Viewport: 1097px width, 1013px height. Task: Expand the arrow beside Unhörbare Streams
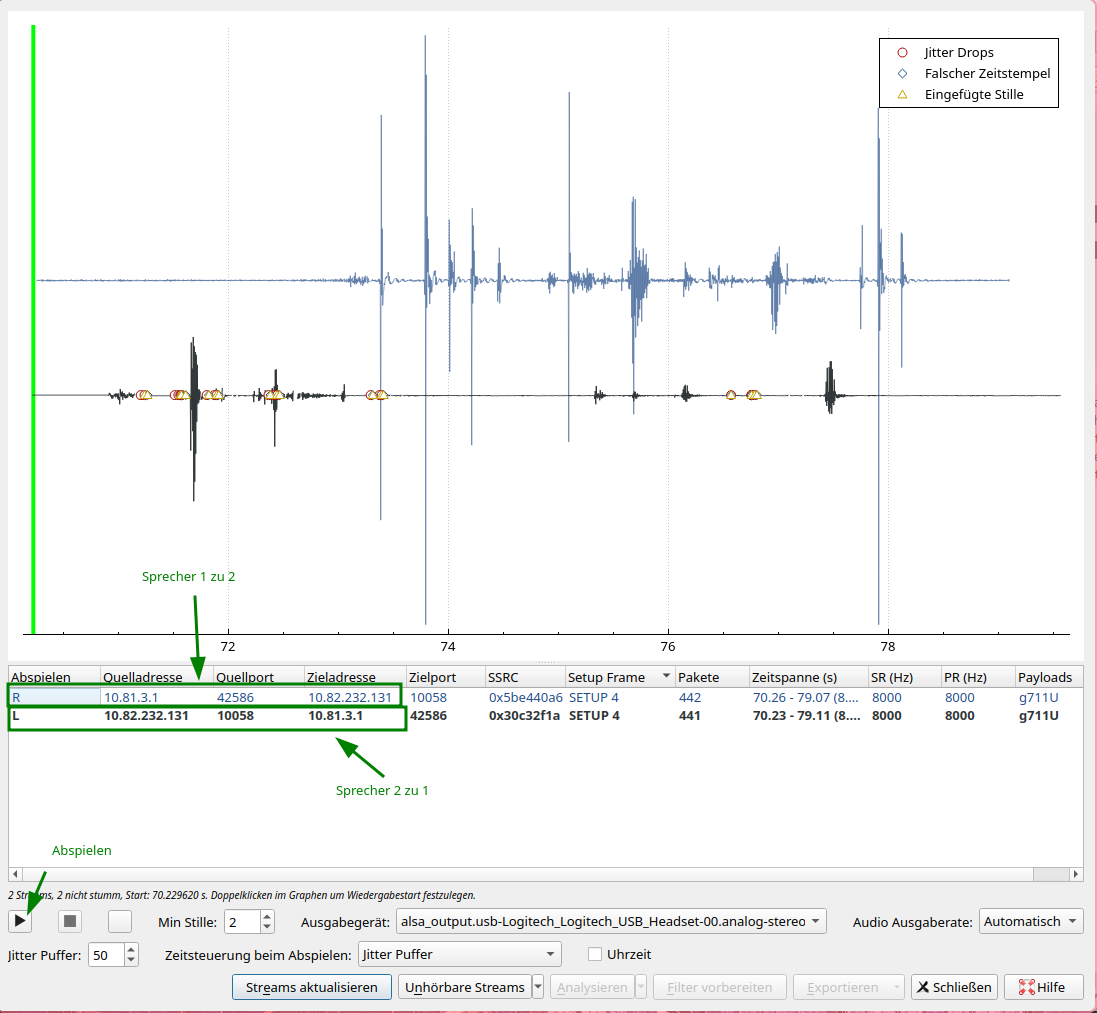[x=538, y=986]
